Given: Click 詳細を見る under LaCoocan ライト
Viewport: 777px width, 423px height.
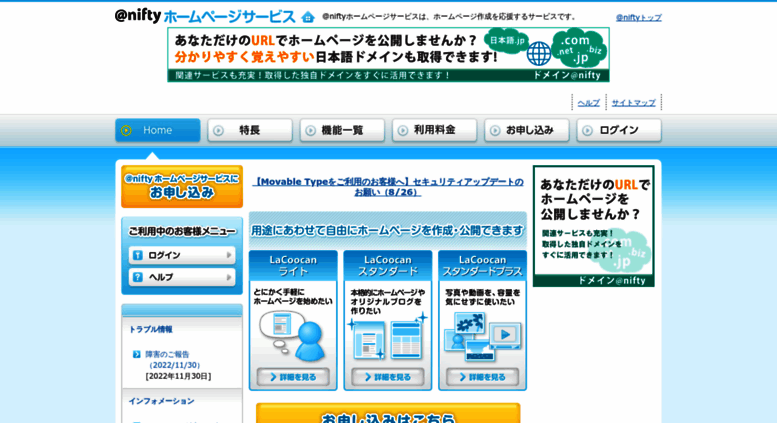Looking at the screenshot, I should tap(293, 377).
